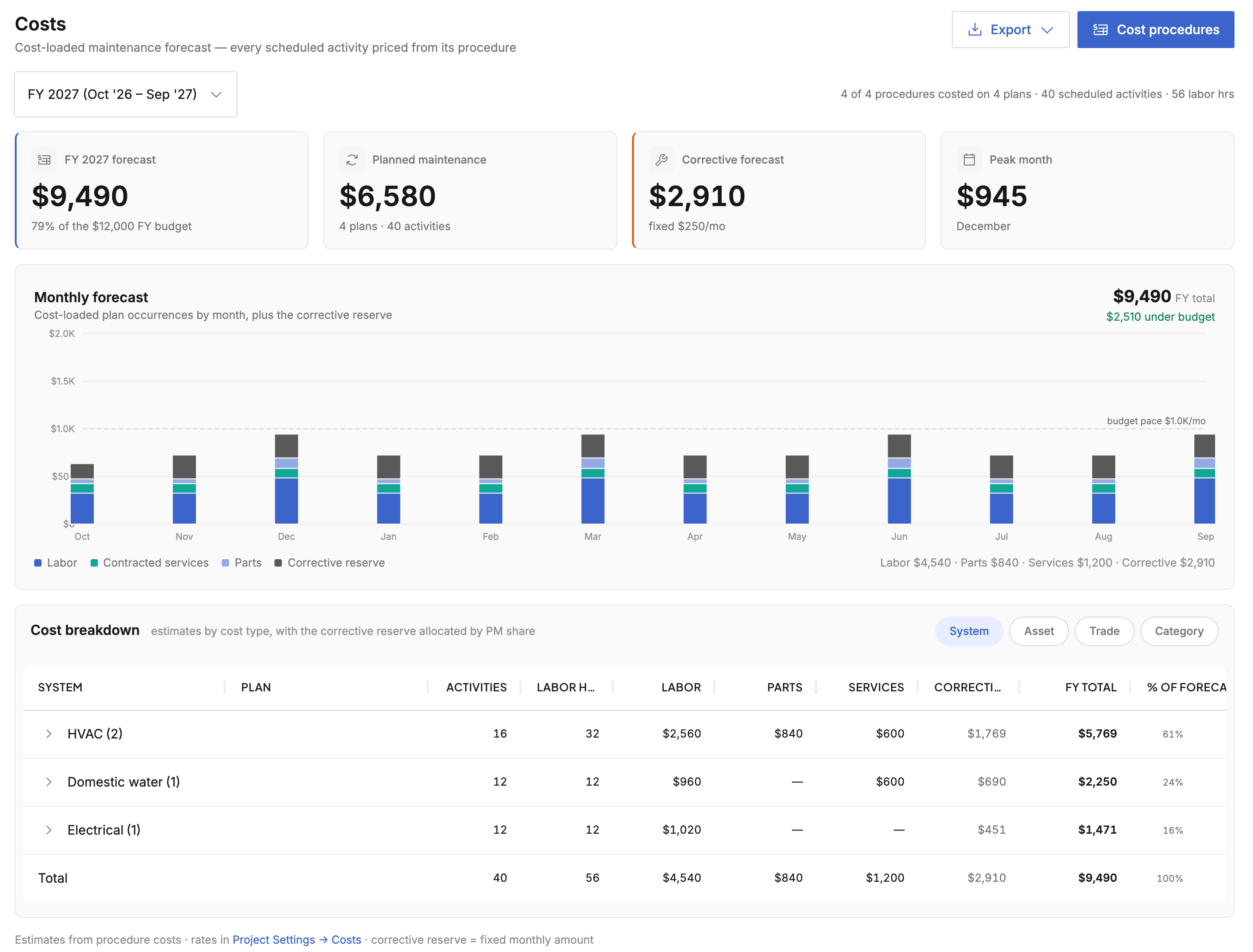Click Electrical FY total $1,471

1097,830
